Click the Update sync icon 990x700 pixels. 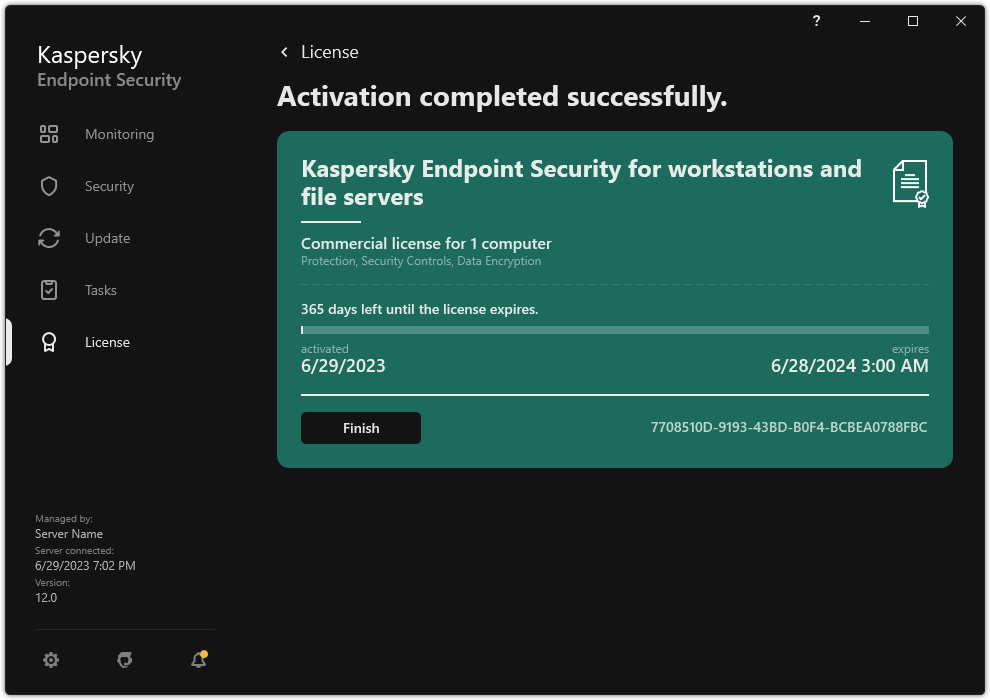(x=49, y=238)
